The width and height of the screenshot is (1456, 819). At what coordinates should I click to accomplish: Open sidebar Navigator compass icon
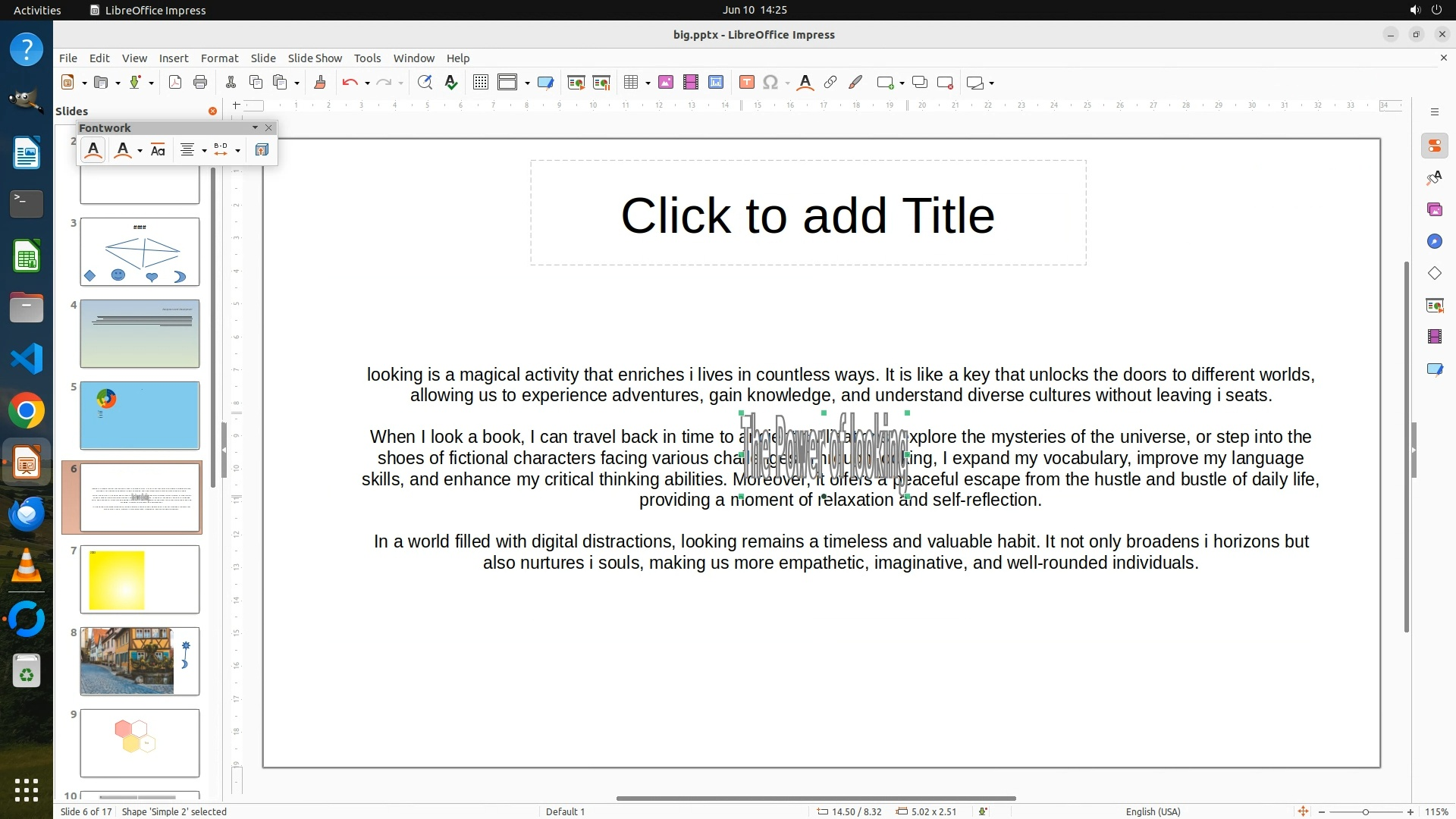click(x=1434, y=241)
